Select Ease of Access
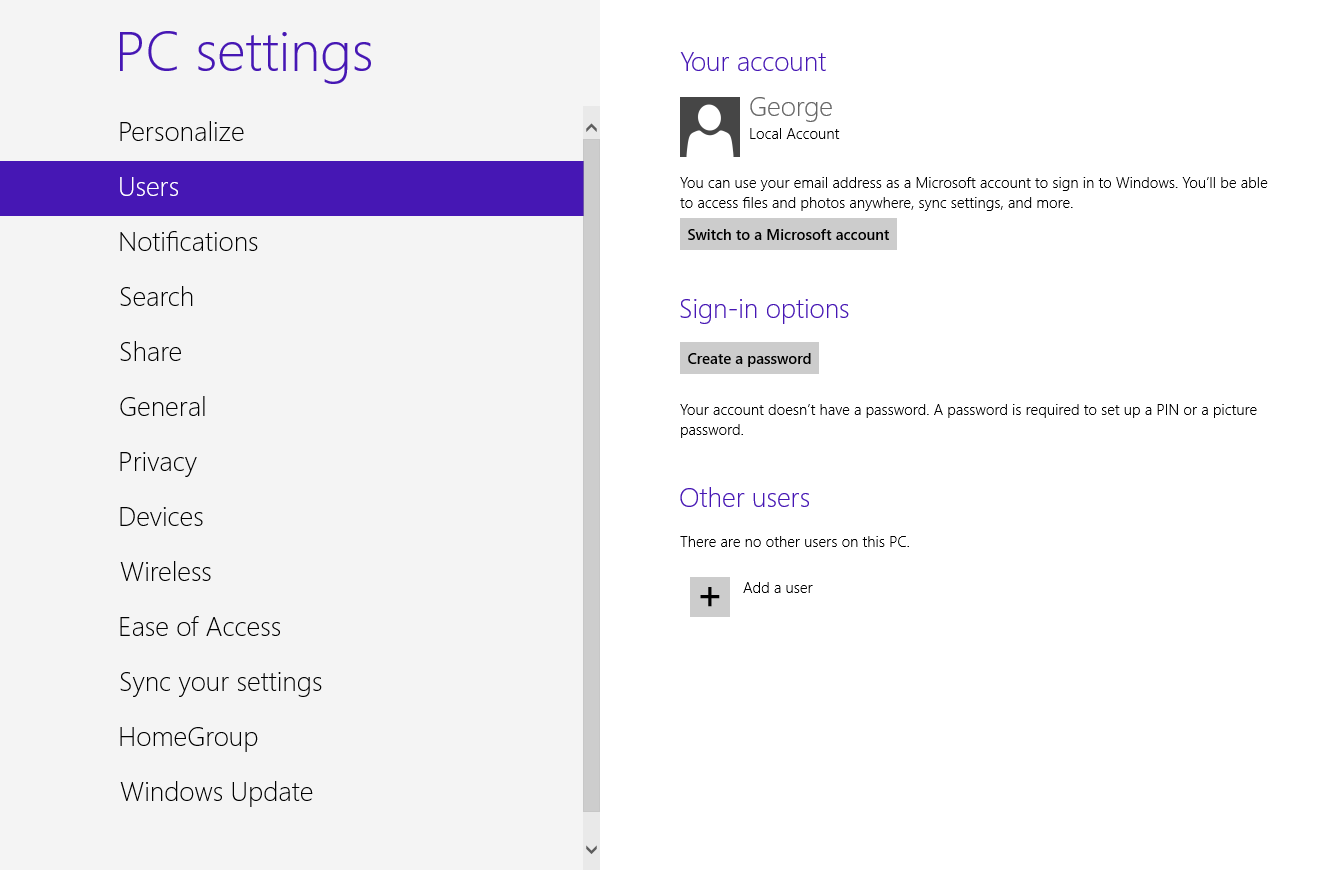1320x870 pixels. [292, 627]
